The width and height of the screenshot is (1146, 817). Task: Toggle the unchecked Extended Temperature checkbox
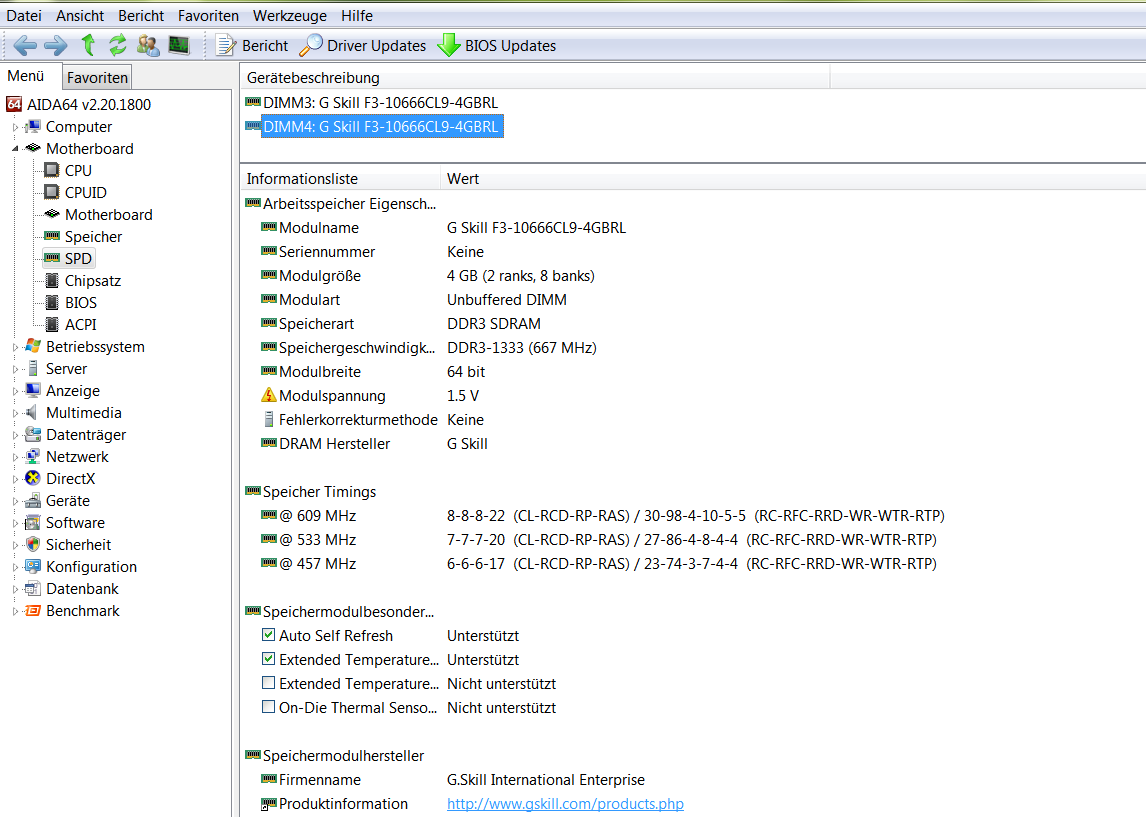pos(268,683)
